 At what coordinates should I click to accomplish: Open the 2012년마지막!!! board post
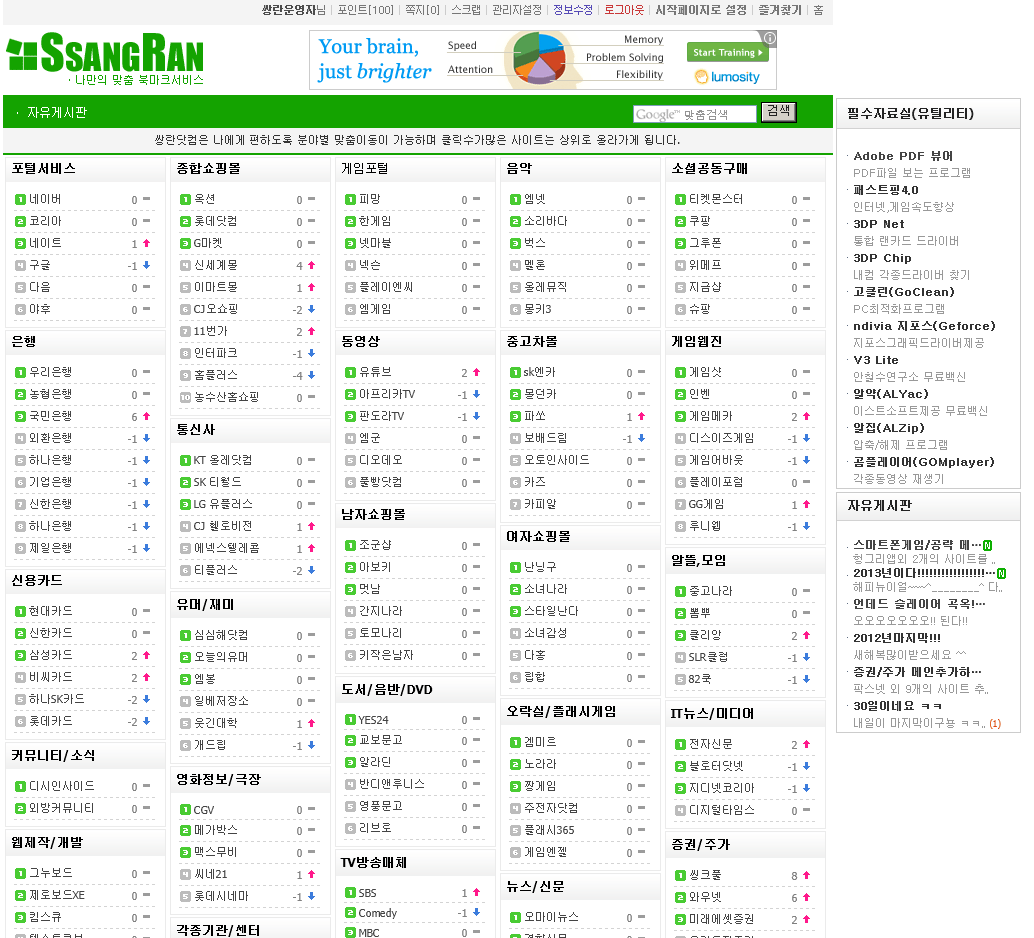click(x=897, y=638)
